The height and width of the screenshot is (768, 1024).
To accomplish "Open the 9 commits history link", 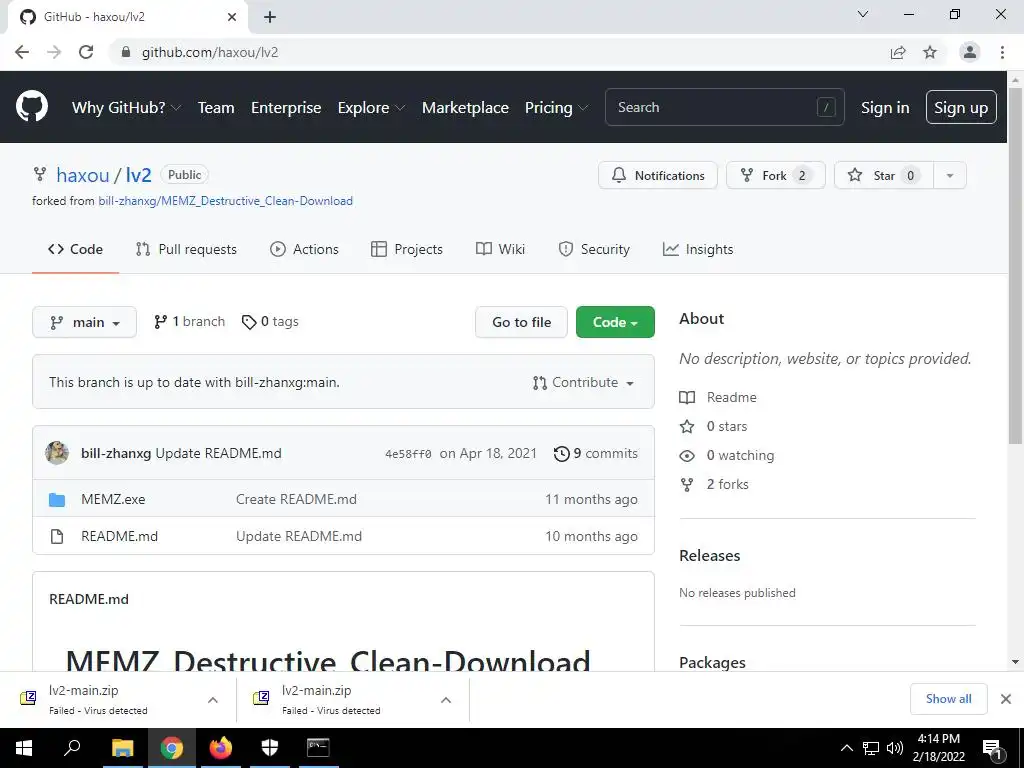I will (x=596, y=453).
